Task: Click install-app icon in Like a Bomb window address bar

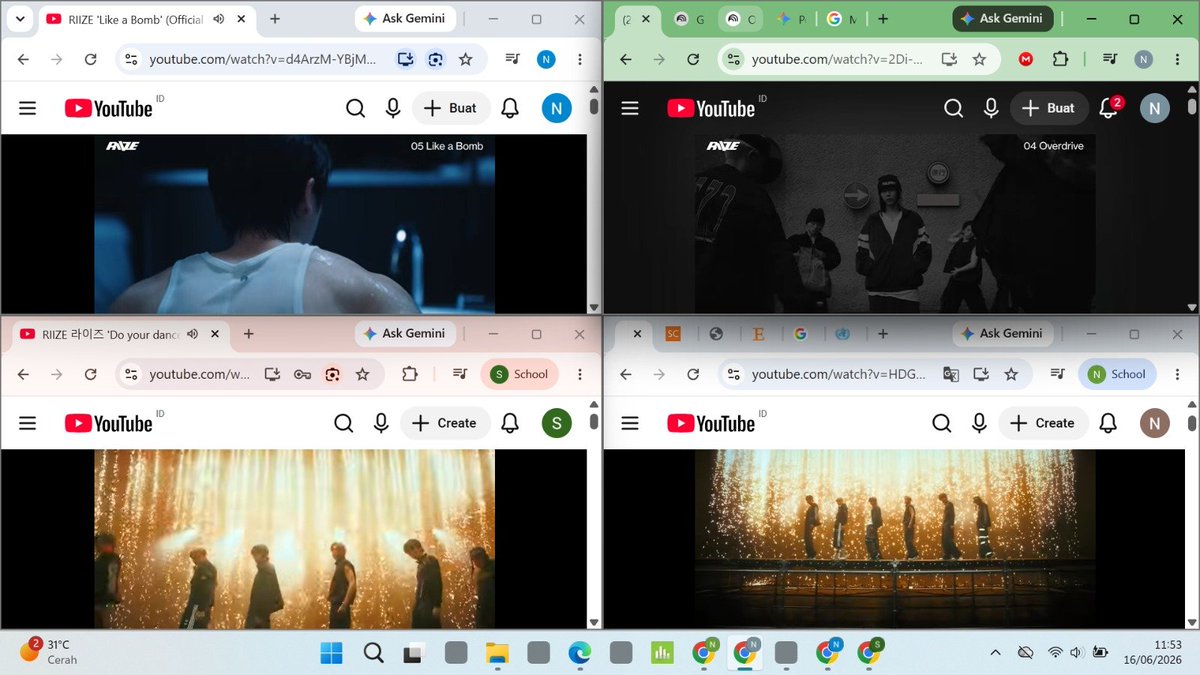Action: pos(405,59)
